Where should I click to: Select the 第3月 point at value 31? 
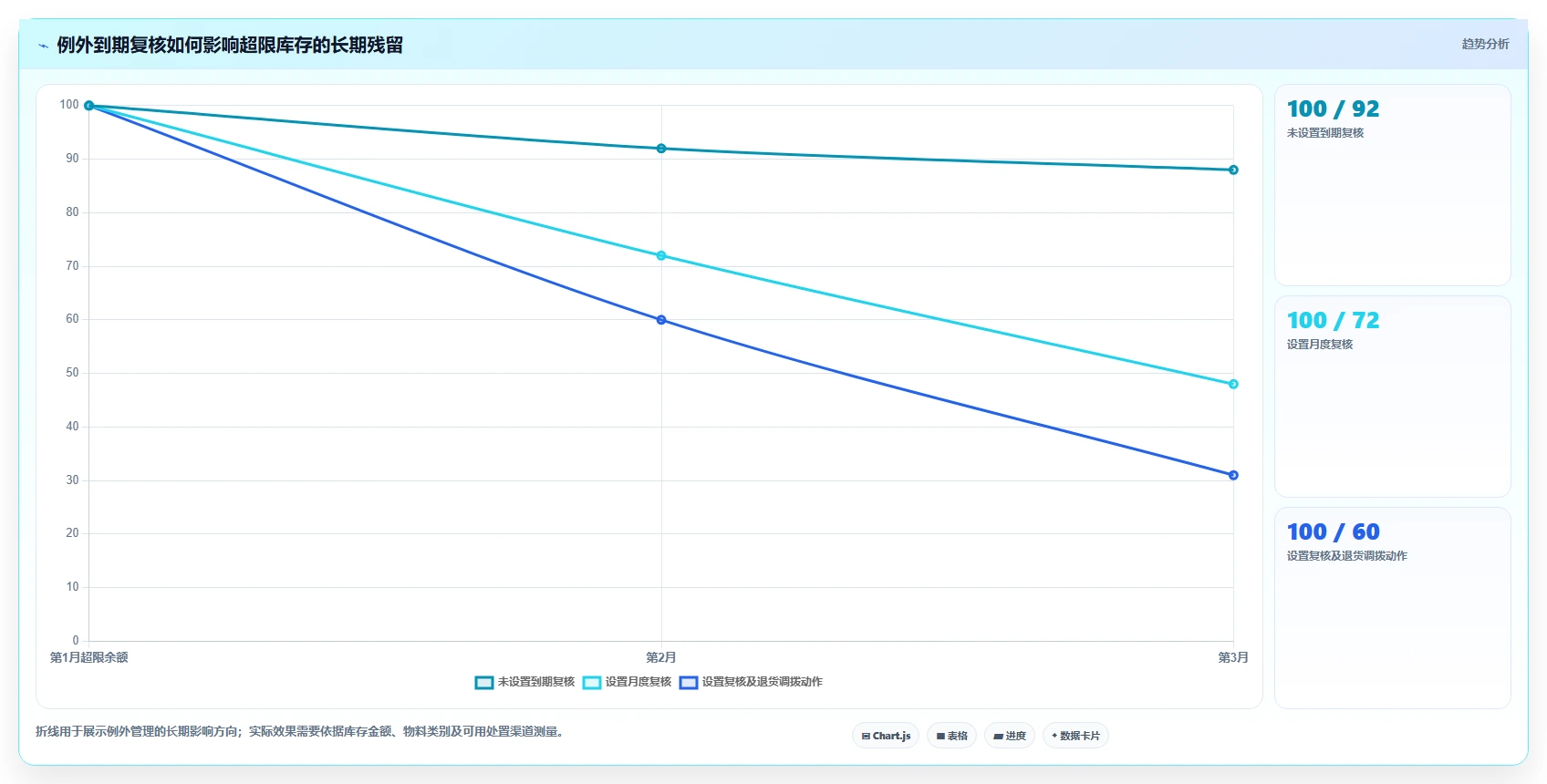[x=1233, y=475]
